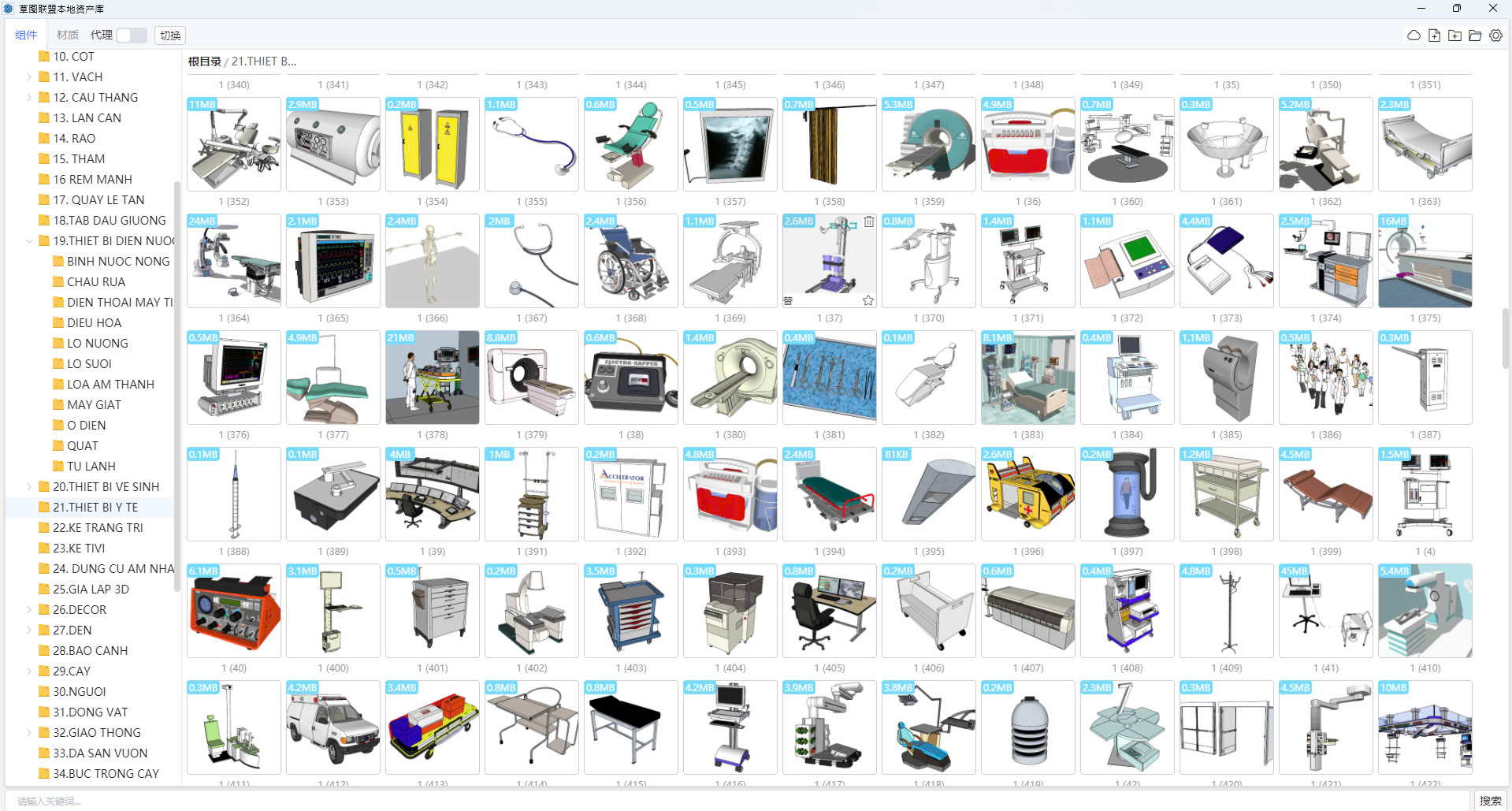This screenshot has height=811, width=1512.
Task: Click the add new file icon
Action: (1434, 35)
